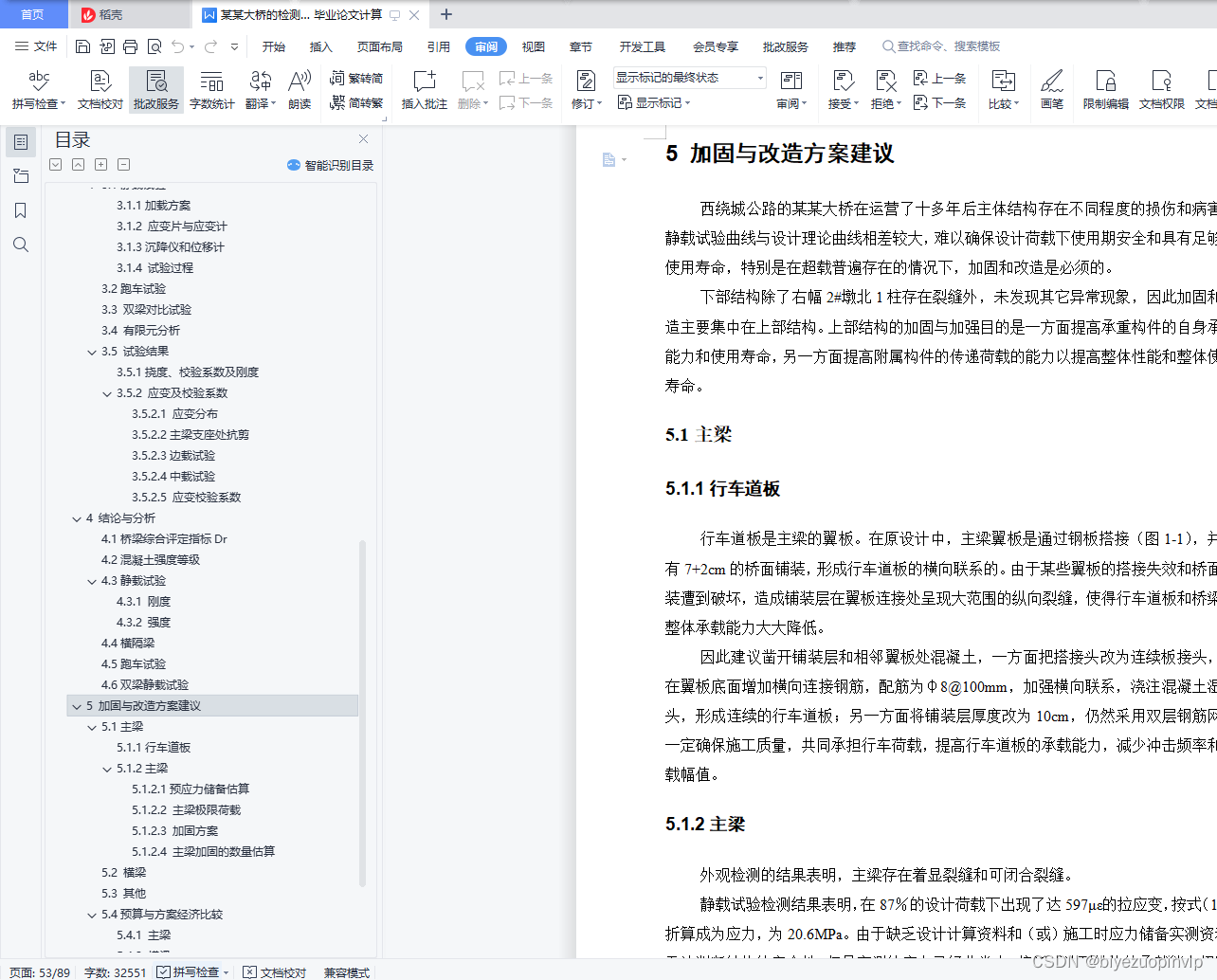Open 文档权限 document permissions
The image size is (1217, 980).
[x=1161, y=90]
